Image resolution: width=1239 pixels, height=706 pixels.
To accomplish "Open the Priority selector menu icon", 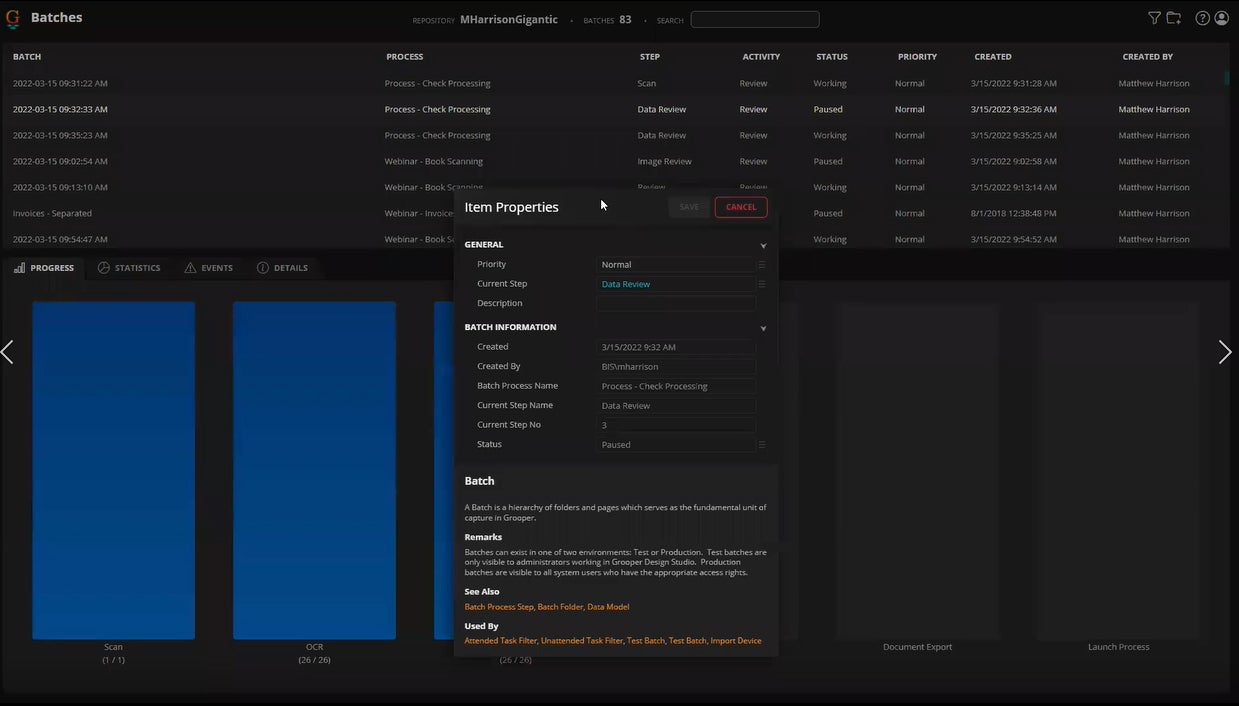I will click(760, 263).
